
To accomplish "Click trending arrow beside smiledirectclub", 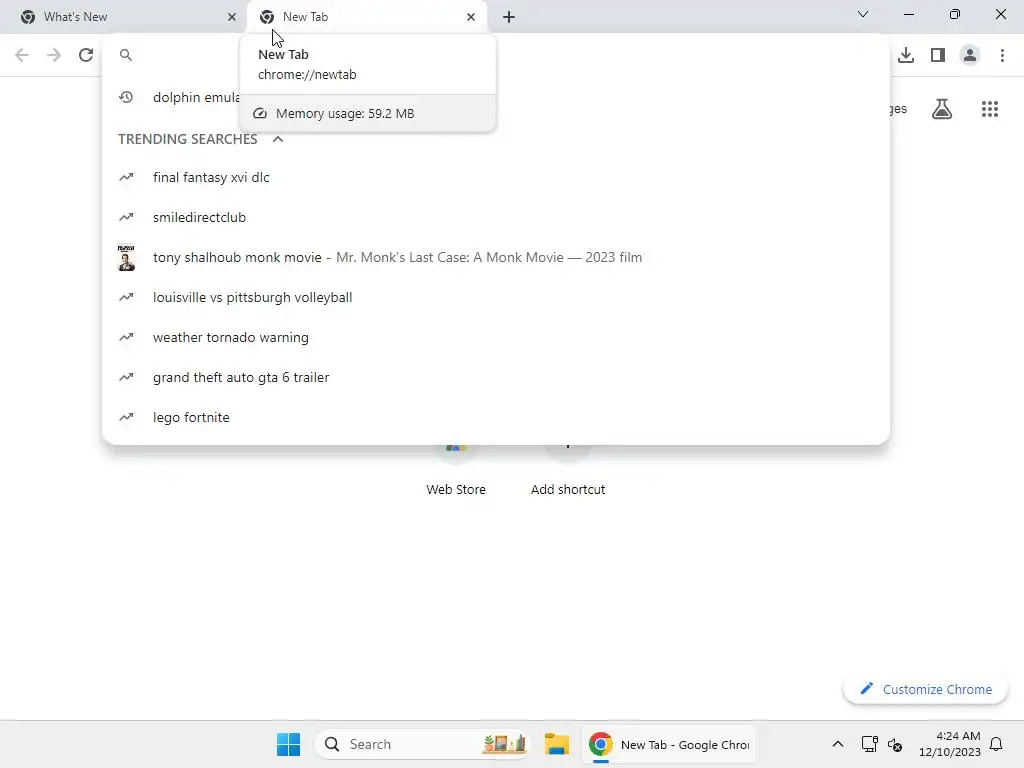I will point(126,217).
